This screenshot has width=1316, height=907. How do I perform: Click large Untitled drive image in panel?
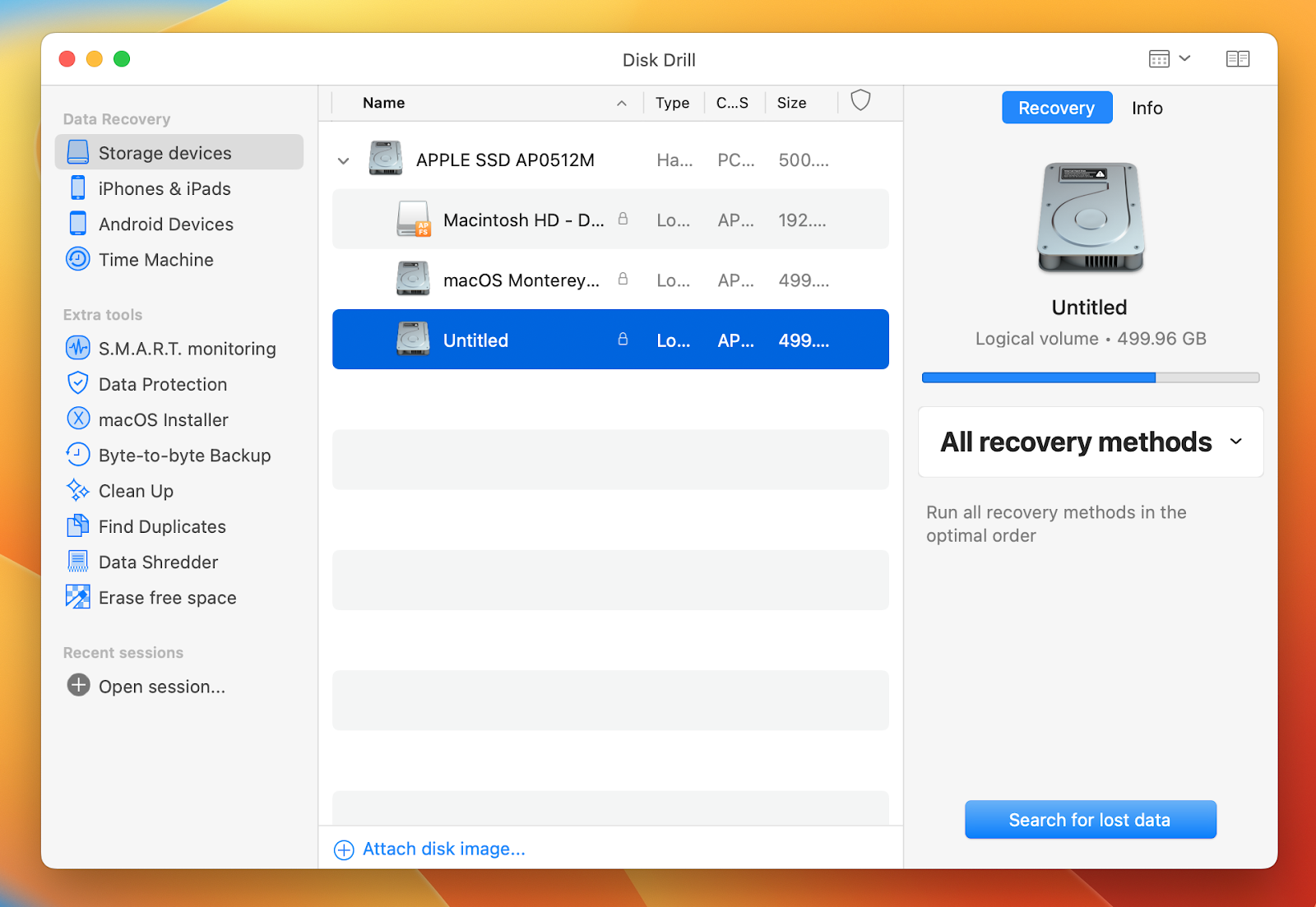coord(1091,217)
